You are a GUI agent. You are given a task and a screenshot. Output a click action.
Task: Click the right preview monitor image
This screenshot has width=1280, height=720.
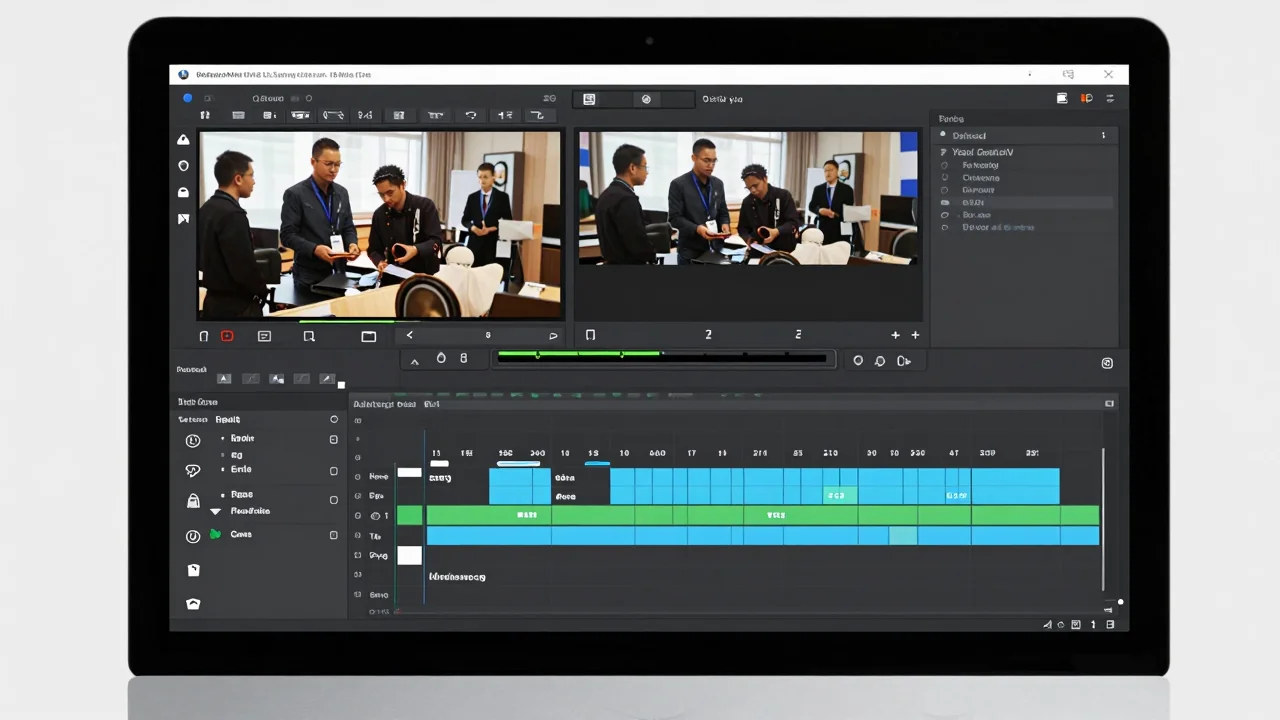748,198
